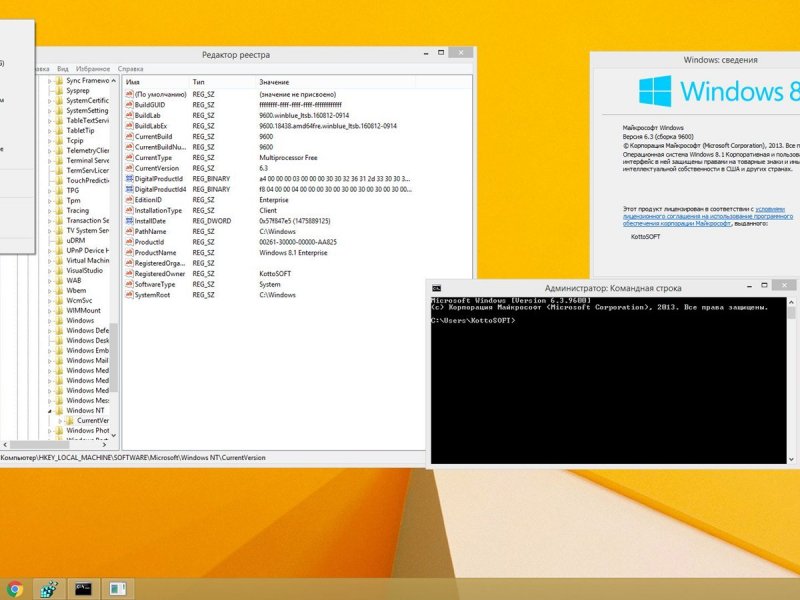
Task: Select the ProductName string value icon
Action: click(129, 253)
